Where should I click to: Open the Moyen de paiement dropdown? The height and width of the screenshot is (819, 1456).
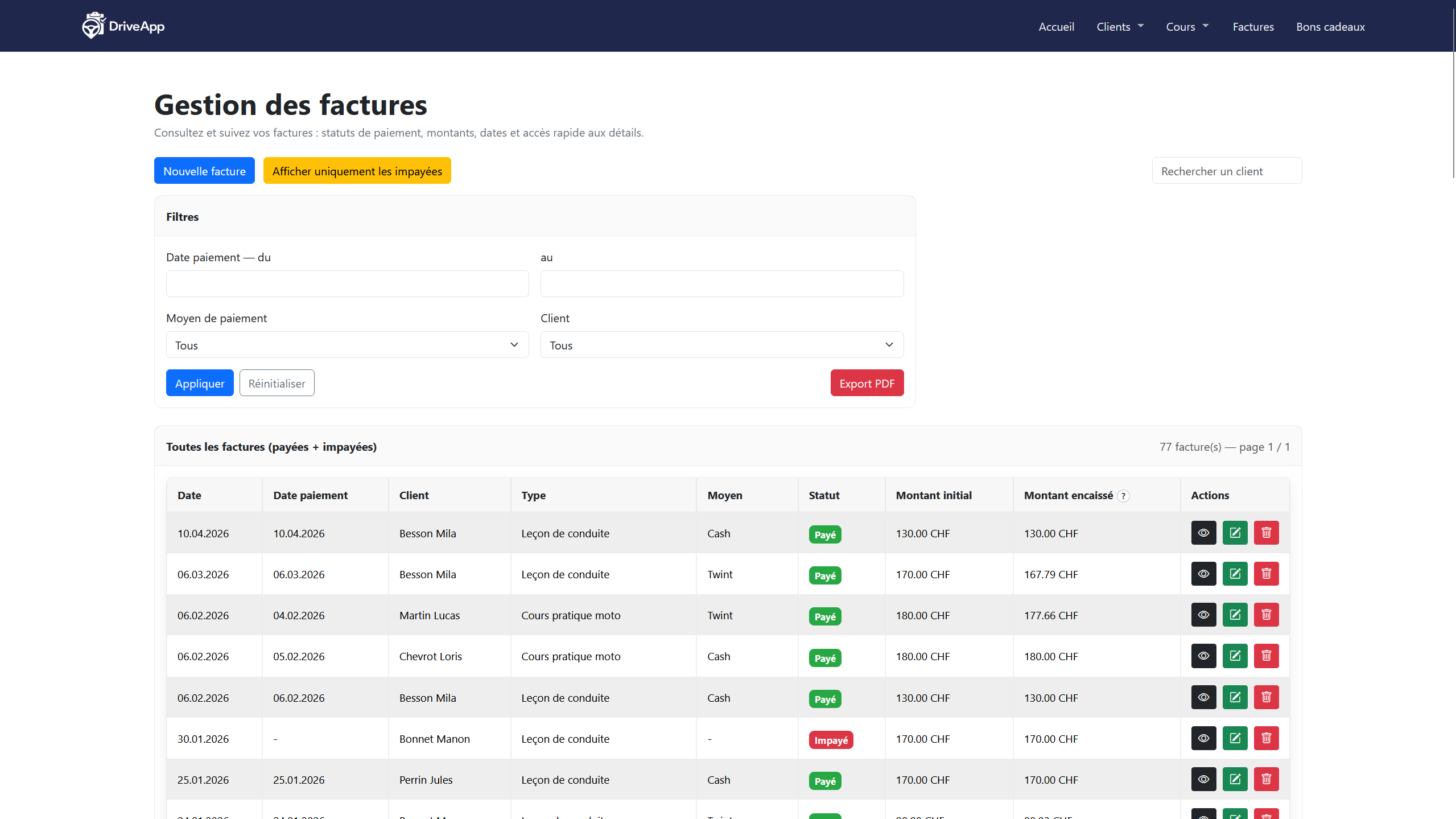[347, 345]
